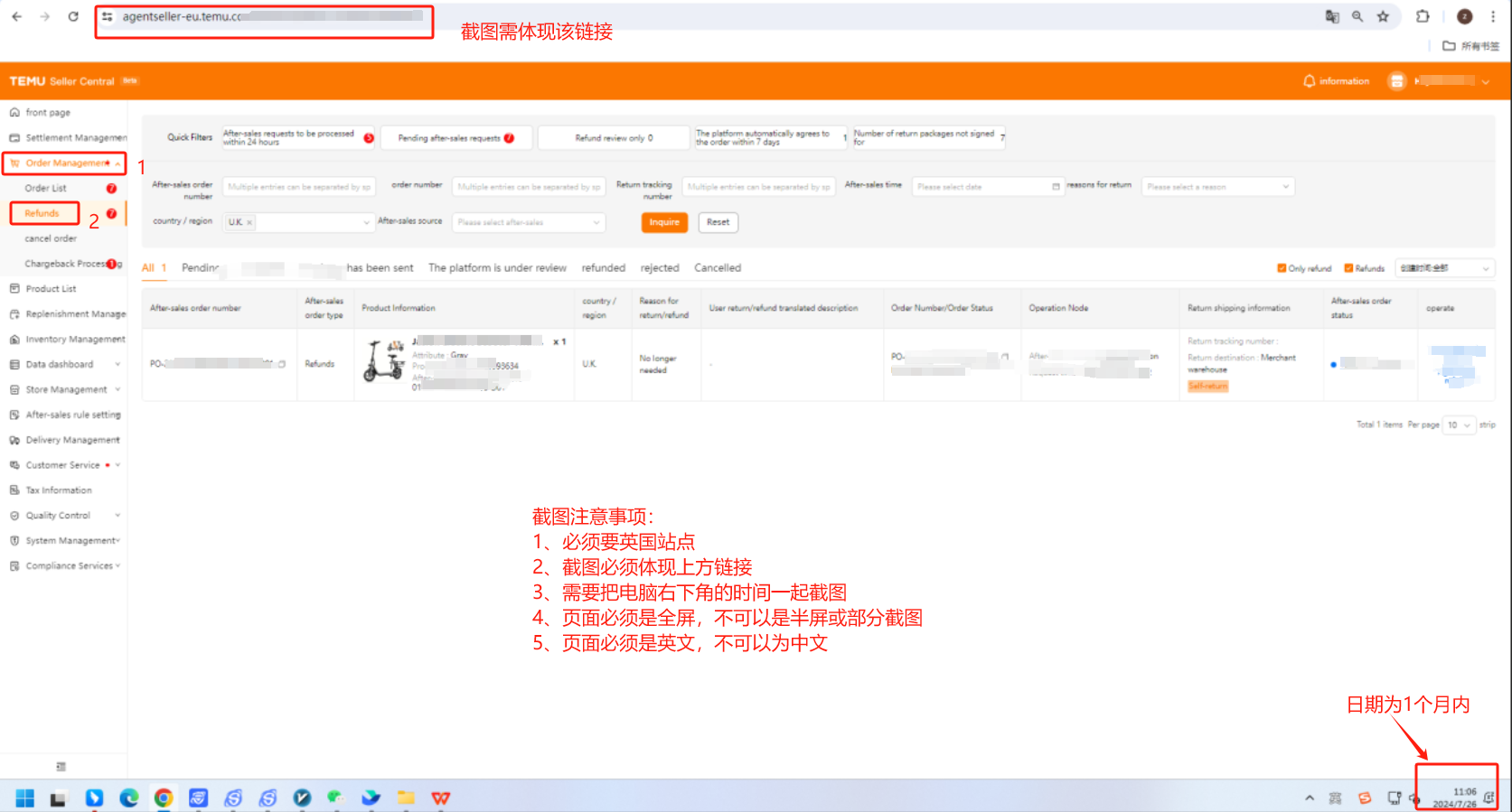Open the Windows Start button
This screenshot has width=1512, height=812.
pos(25,798)
